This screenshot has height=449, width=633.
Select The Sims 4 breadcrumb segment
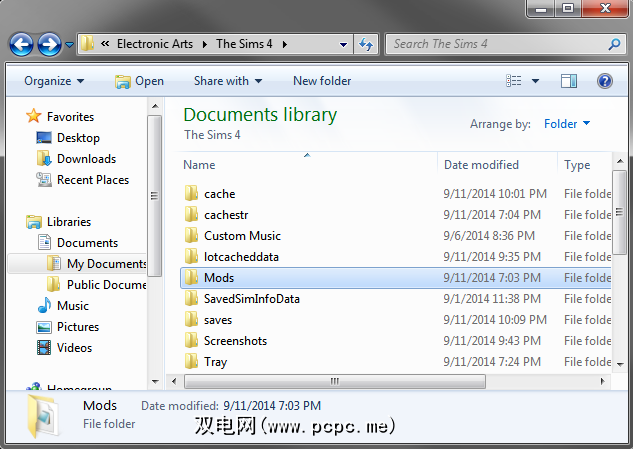[244, 44]
